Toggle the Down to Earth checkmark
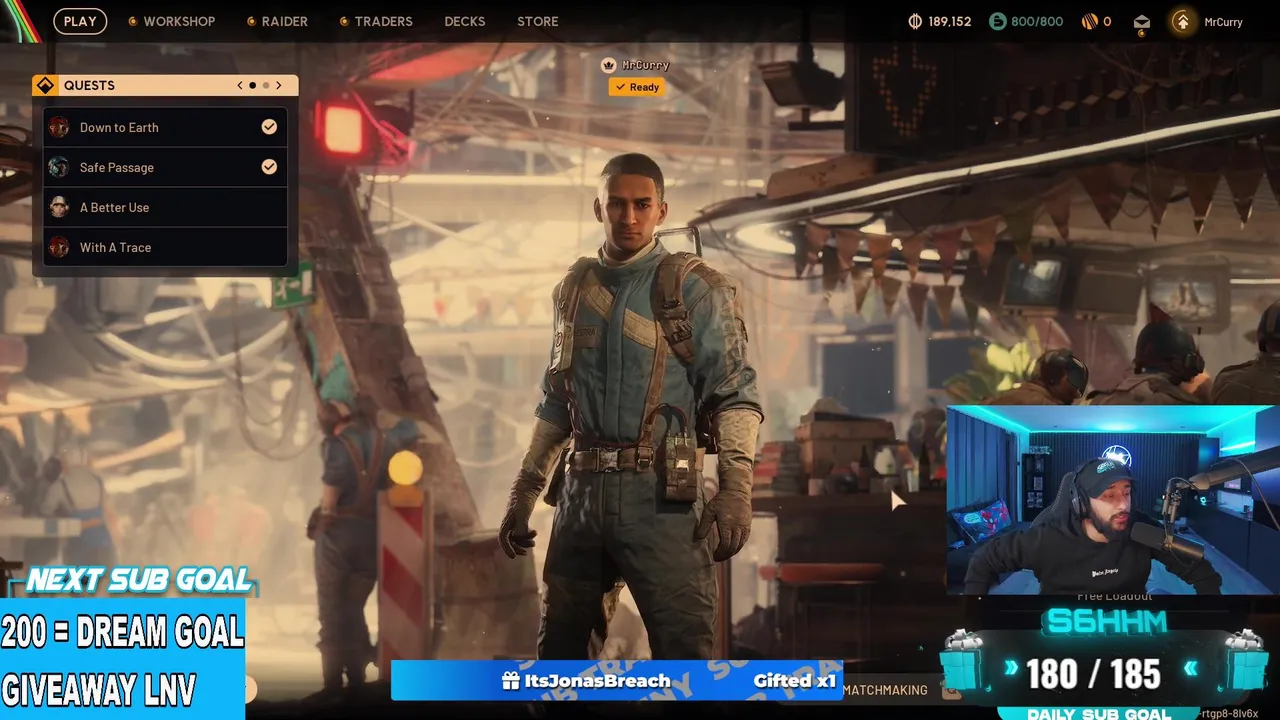This screenshot has width=1280, height=720. [269, 127]
